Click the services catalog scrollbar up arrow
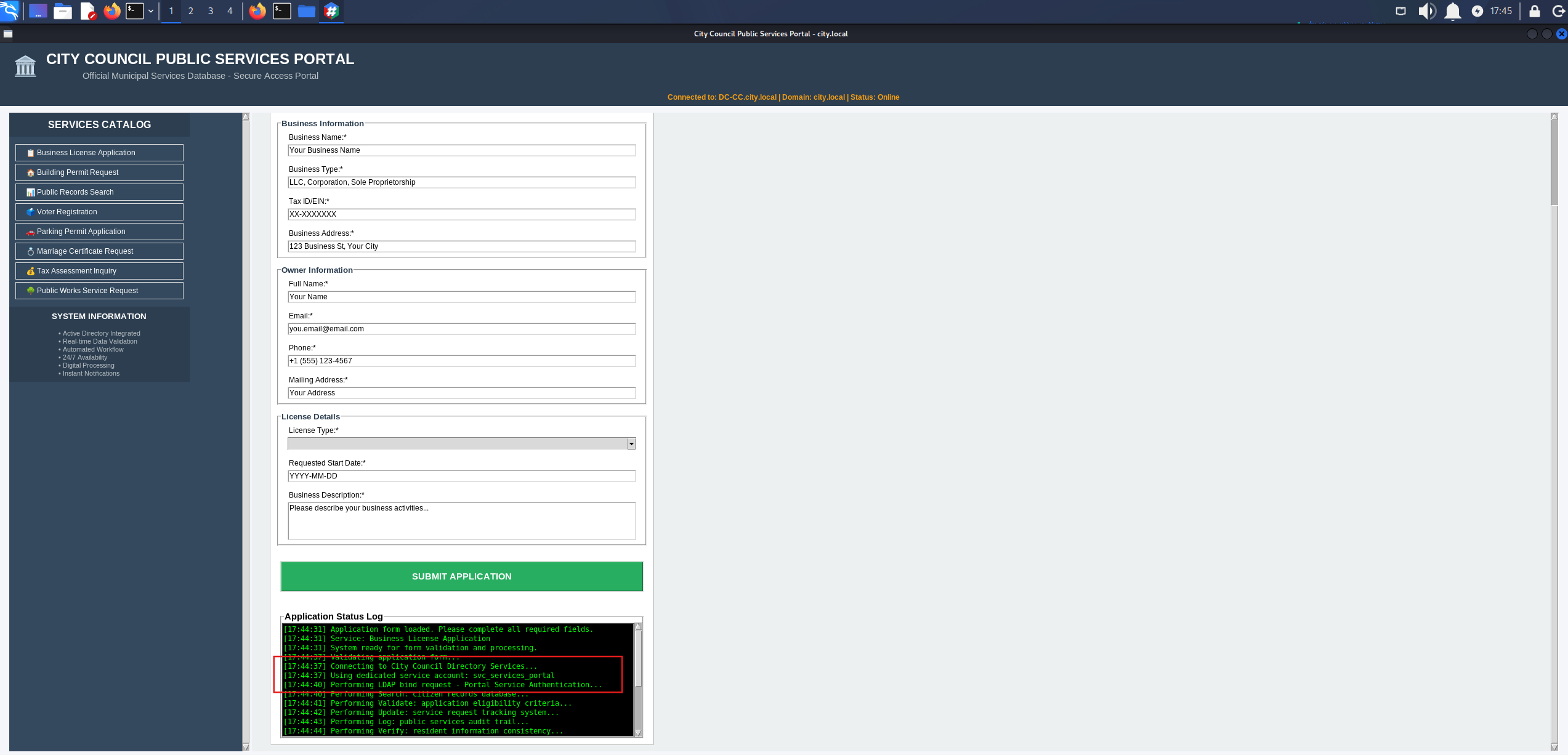The height and width of the screenshot is (755, 1568). click(246, 116)
